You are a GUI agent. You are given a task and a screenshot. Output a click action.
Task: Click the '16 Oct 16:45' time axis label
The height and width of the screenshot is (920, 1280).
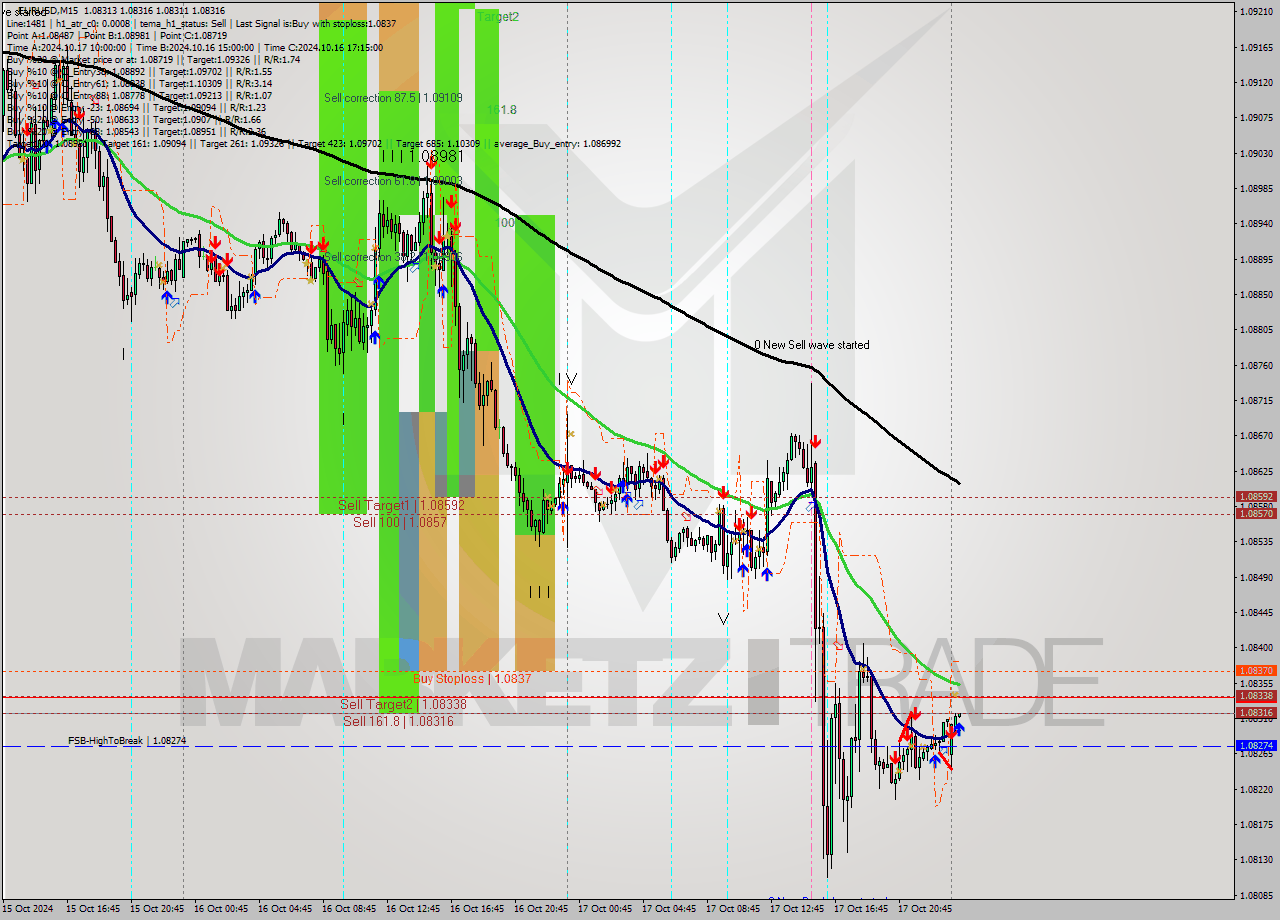[477, 909]
